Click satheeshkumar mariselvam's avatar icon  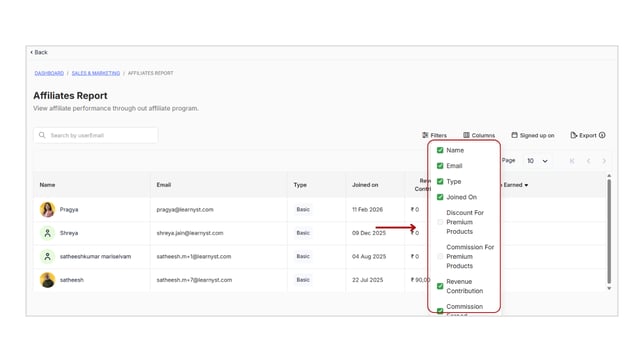(47, 256)
